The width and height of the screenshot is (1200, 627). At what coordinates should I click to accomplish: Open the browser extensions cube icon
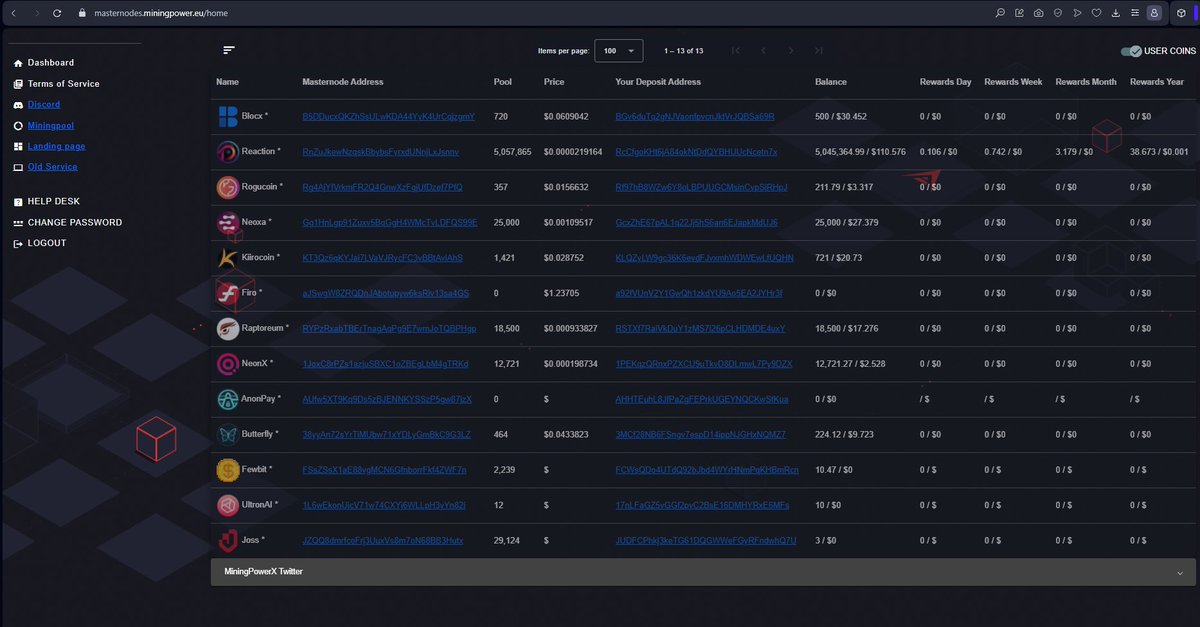point(1181,13)
